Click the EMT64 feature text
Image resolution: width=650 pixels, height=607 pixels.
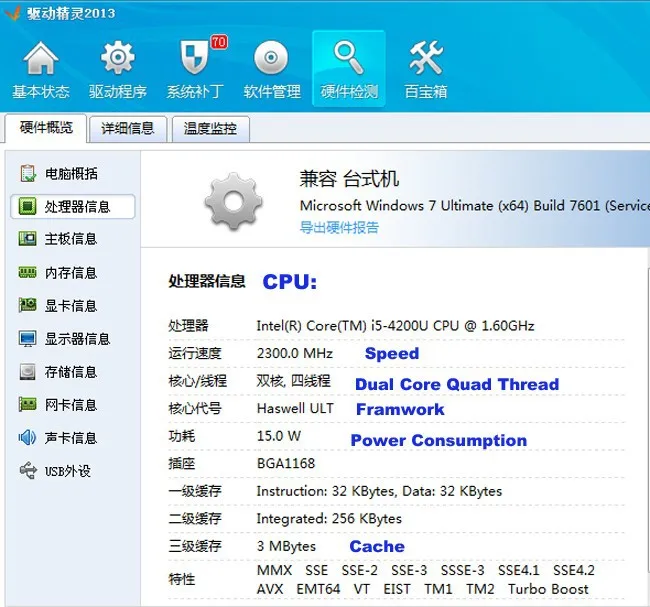tap(318, 589)
